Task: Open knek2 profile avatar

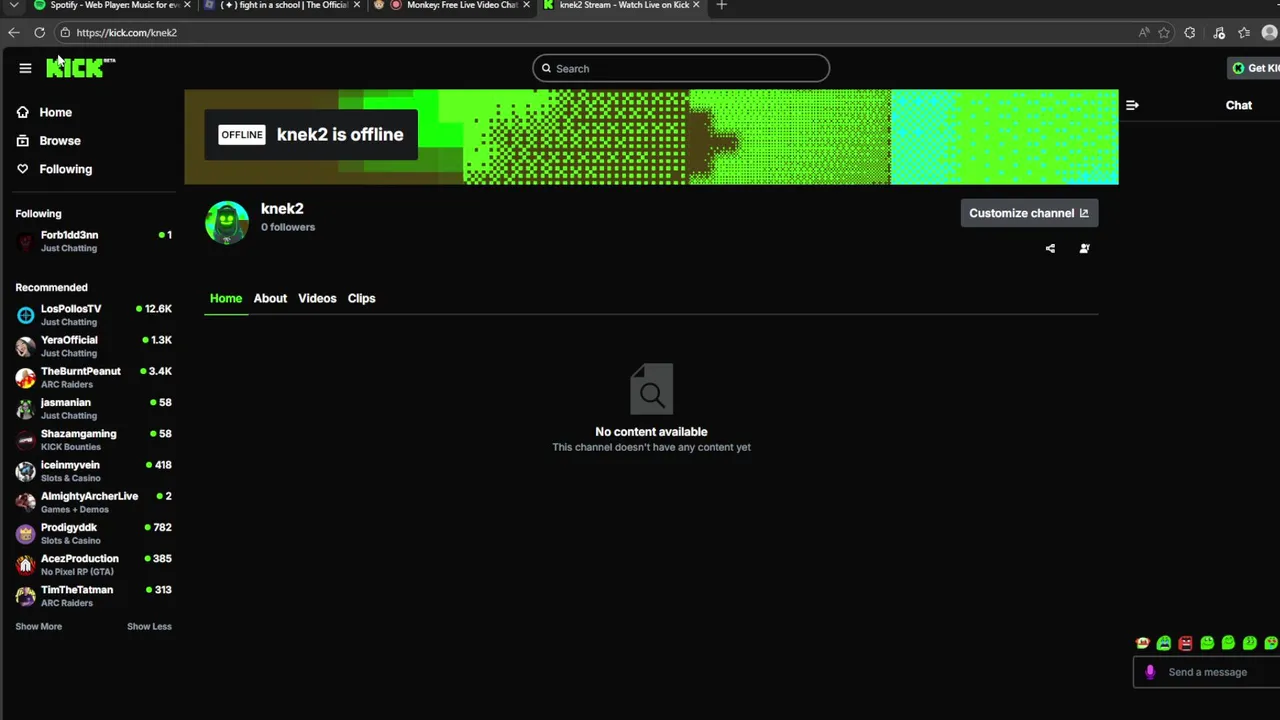Action: click(x=227, y=222)
